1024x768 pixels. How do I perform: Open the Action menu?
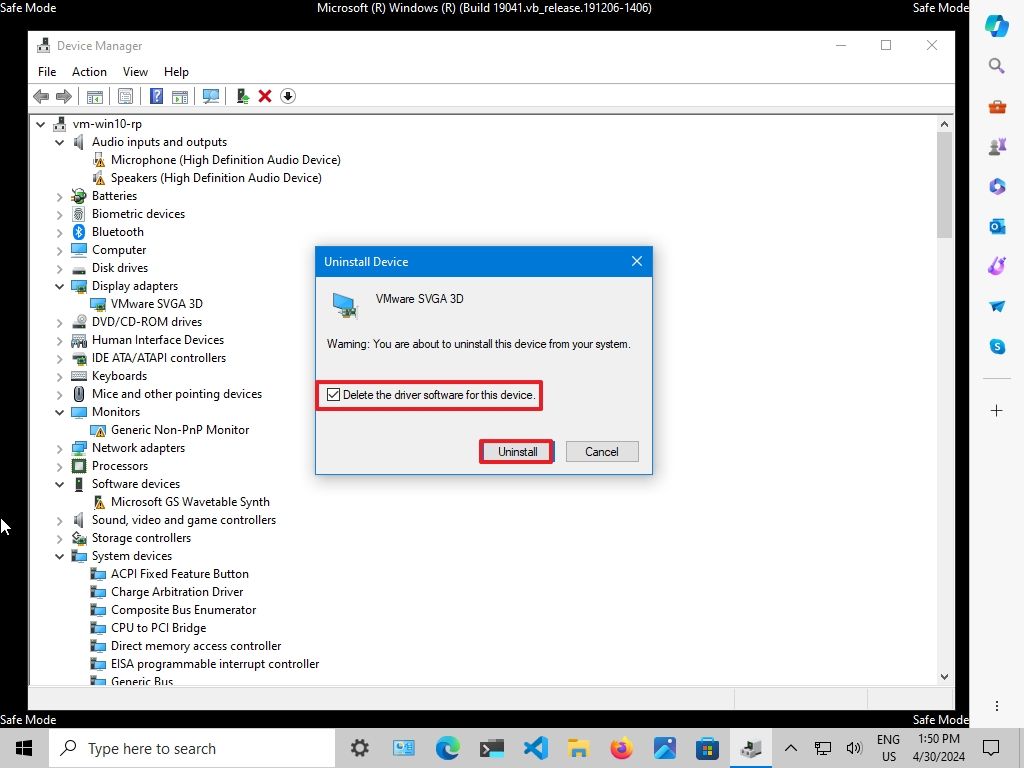(89, 71)
